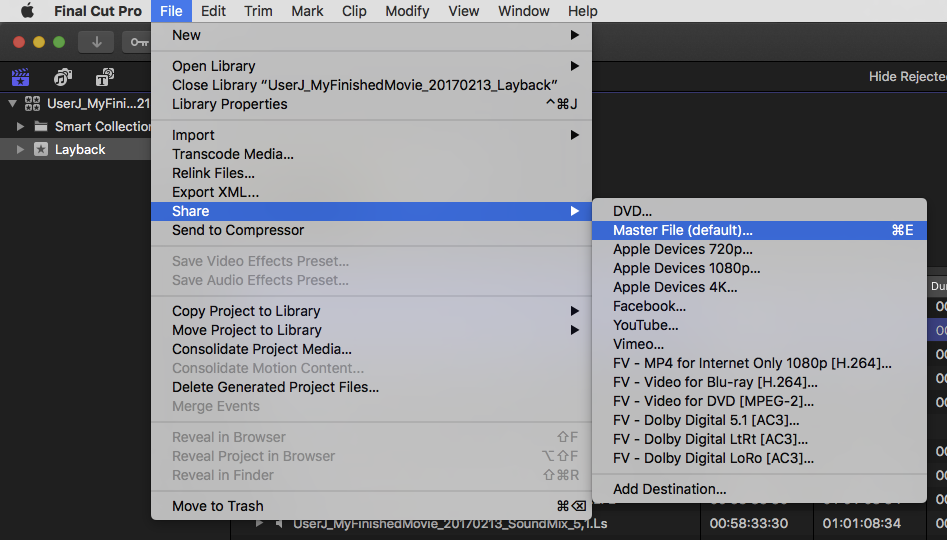The image size is (947, 540).
Task: Open the Apple menu
Action: 27,11
